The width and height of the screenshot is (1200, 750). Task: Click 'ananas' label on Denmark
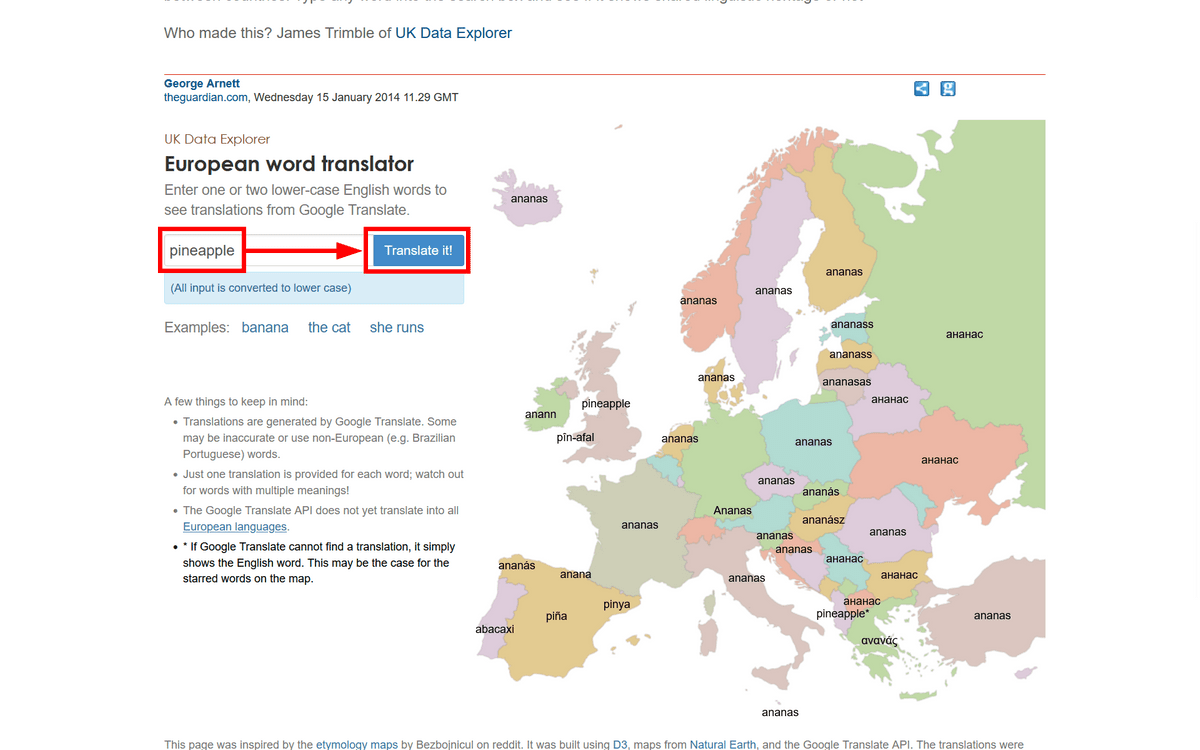pyautogui.click(x=716, y=378)
